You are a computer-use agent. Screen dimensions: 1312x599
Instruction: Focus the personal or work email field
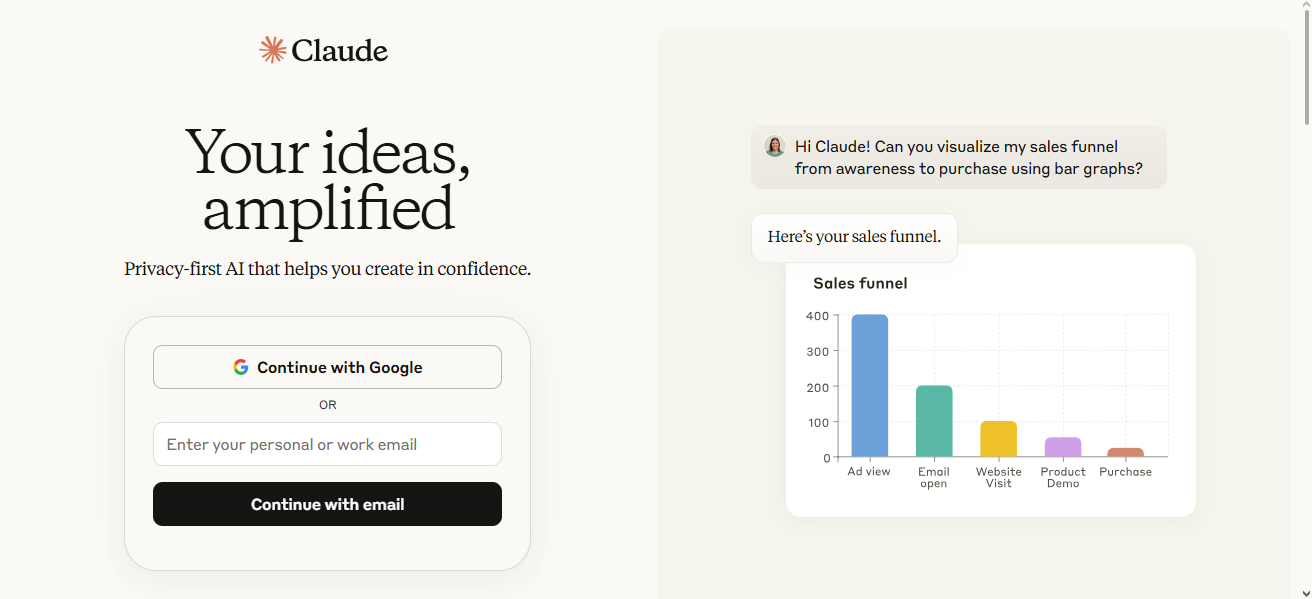[327, 444]
